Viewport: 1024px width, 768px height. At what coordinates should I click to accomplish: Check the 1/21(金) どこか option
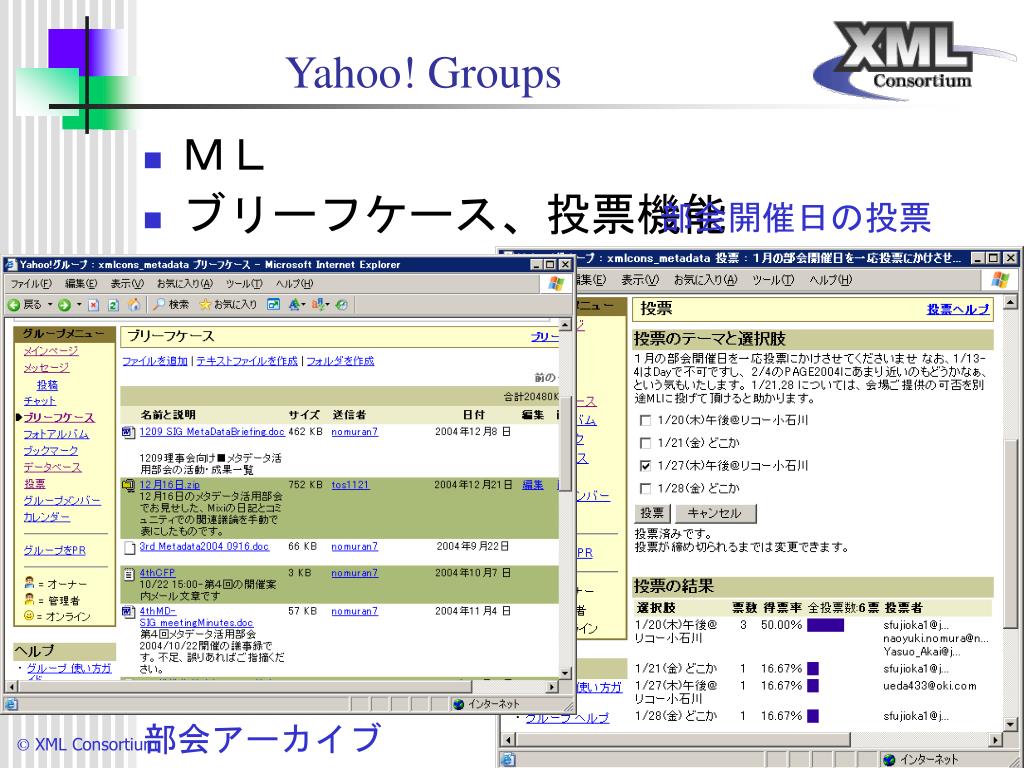pyautogui.click(x=645, y=443)
